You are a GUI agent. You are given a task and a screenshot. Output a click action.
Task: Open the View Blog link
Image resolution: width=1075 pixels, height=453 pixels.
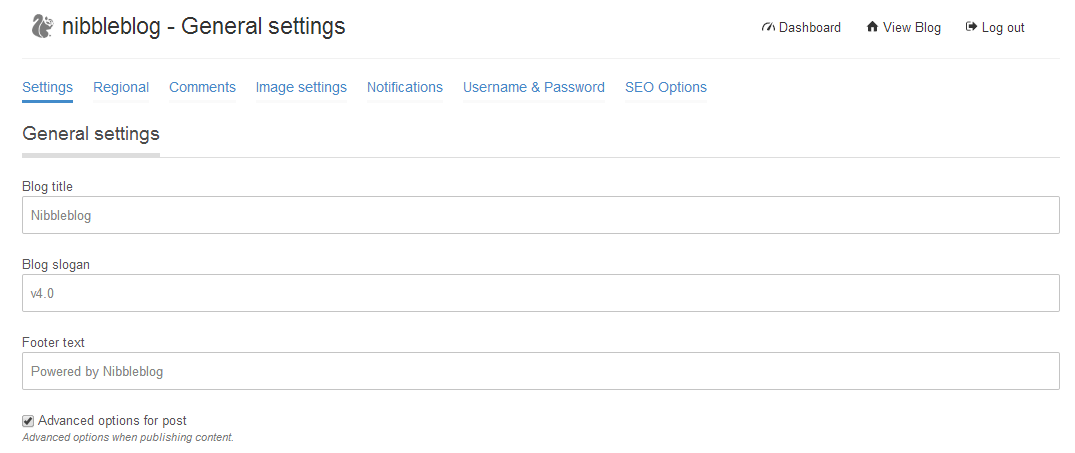point(911,28)
